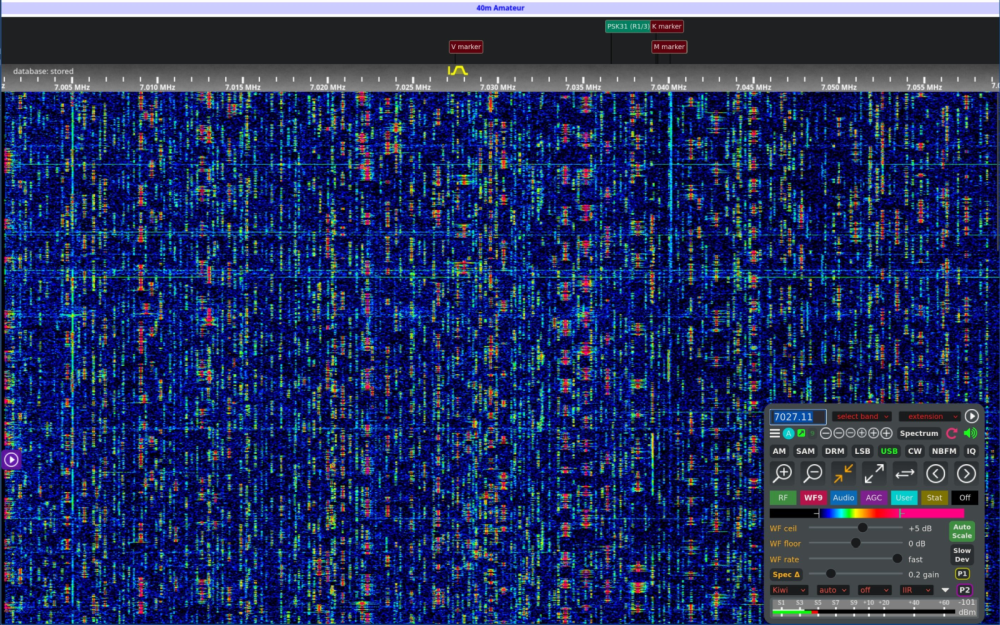Click the magnifier zoom-in icon
The width and height of the screenshot is (1000, 625).
coord(783,474)
